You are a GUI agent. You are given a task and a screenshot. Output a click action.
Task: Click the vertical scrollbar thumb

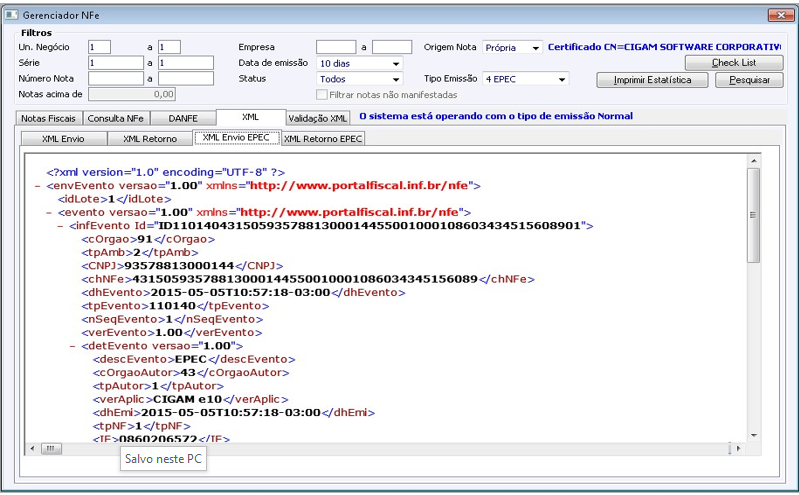(x=754, y=216)
